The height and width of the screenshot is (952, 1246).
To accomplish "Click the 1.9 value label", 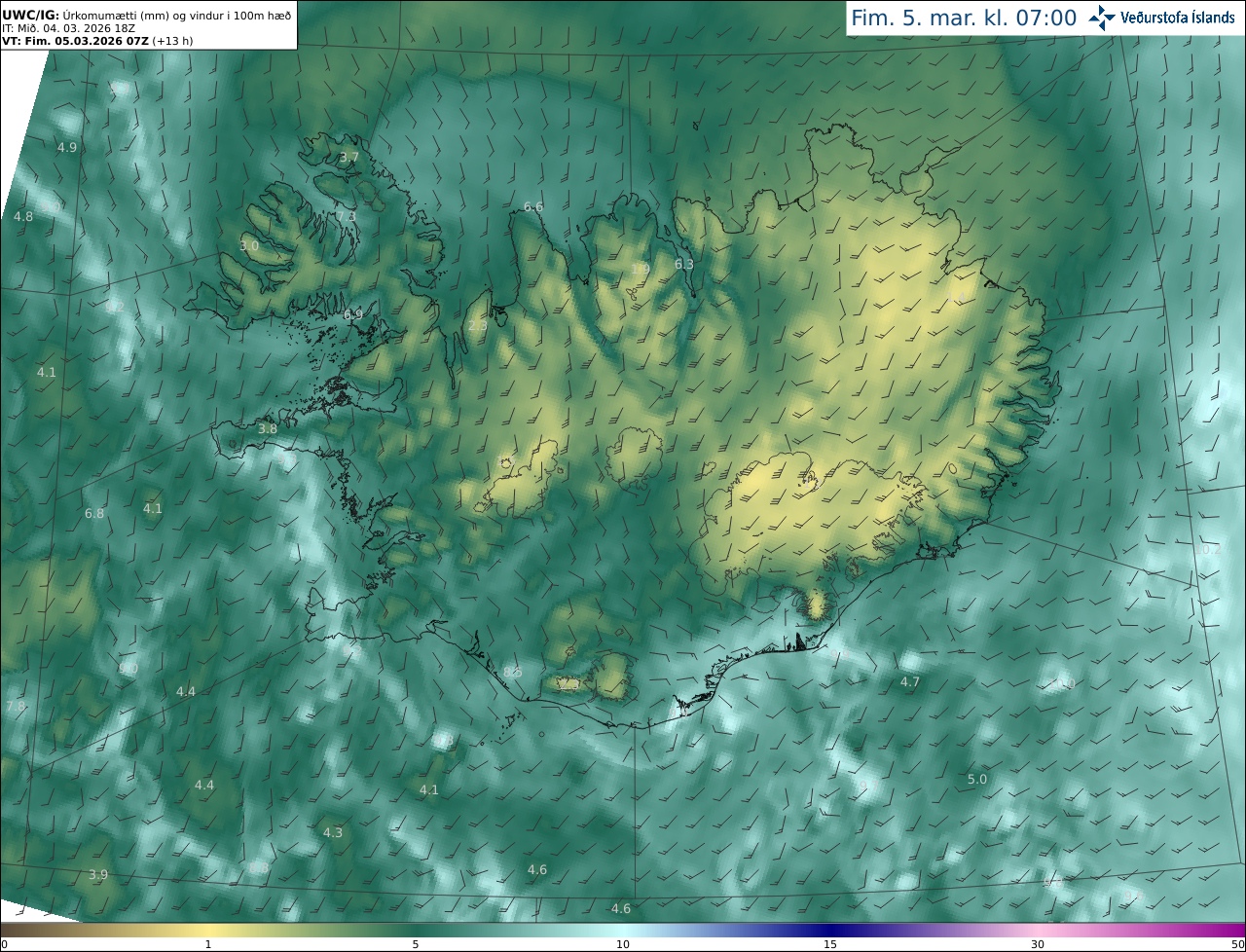I will (640, 270).
